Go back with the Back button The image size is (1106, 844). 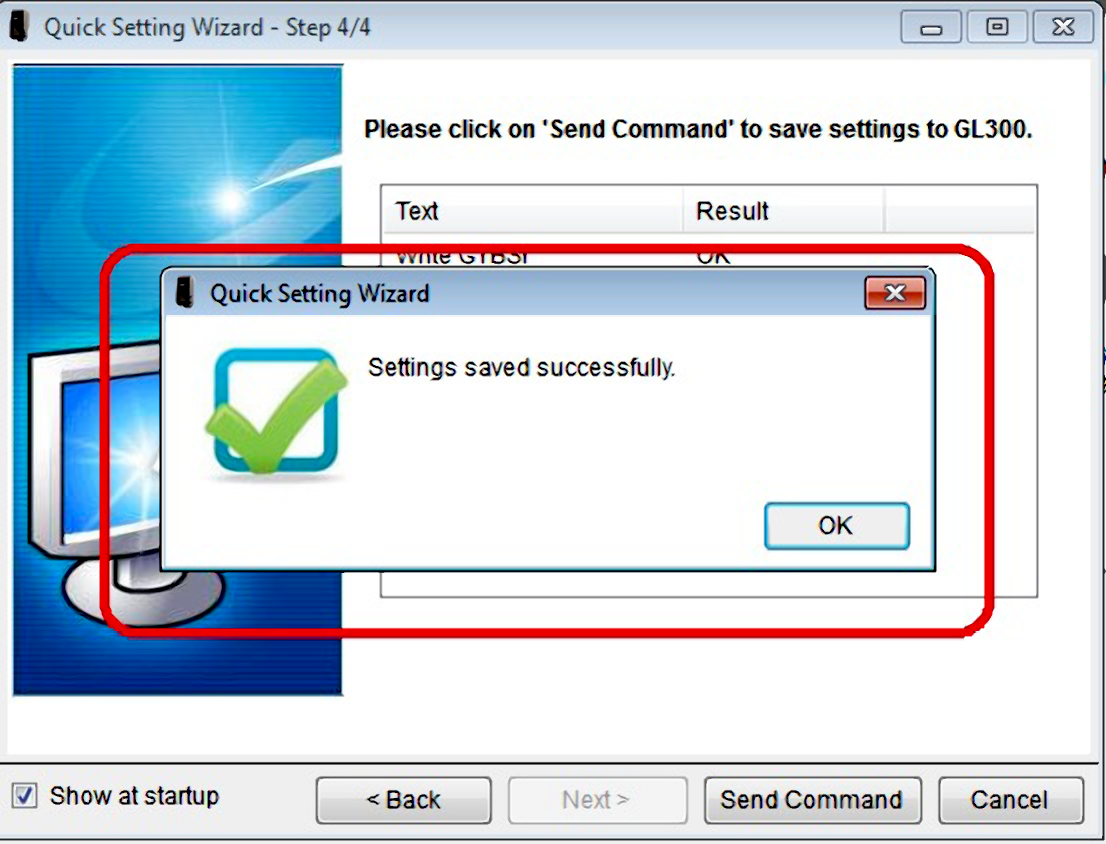point(403,800)
